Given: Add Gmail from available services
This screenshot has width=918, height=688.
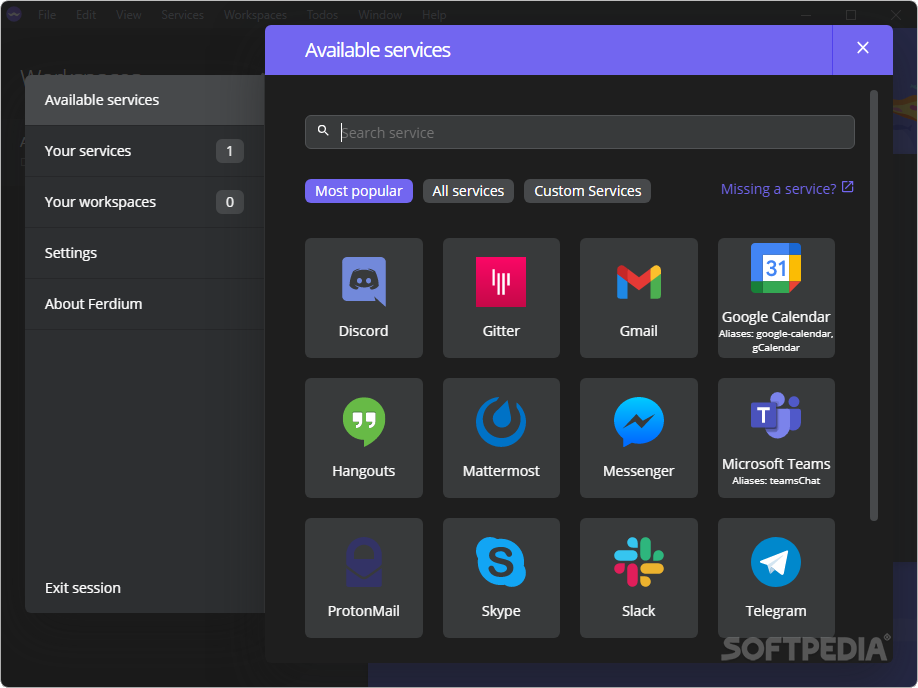Looking at the screenshot, I should point(638,297).
